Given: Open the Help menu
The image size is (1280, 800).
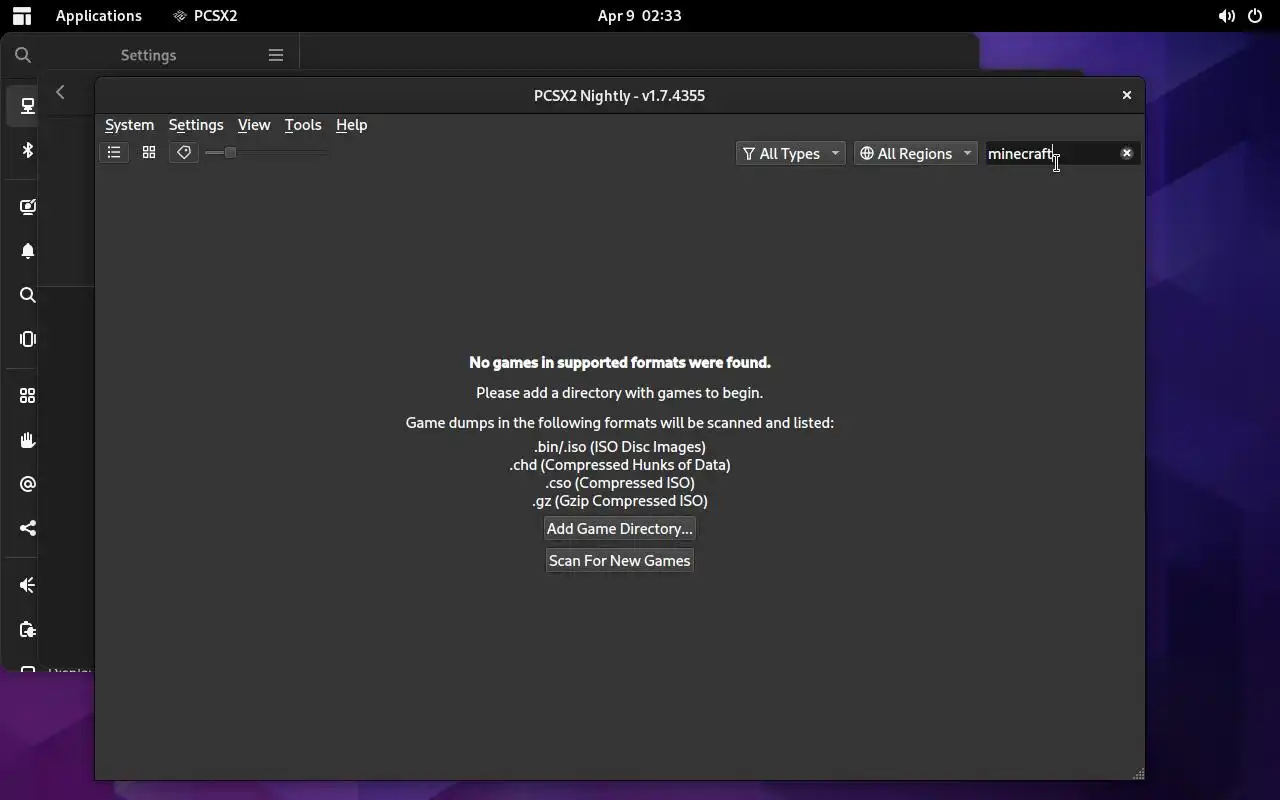Looking at the screenshot, I should point(351,125).
